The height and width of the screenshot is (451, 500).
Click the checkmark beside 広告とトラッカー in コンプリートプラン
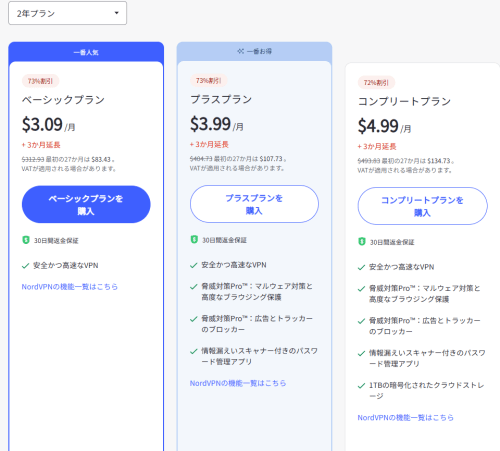tap(361, 321)
